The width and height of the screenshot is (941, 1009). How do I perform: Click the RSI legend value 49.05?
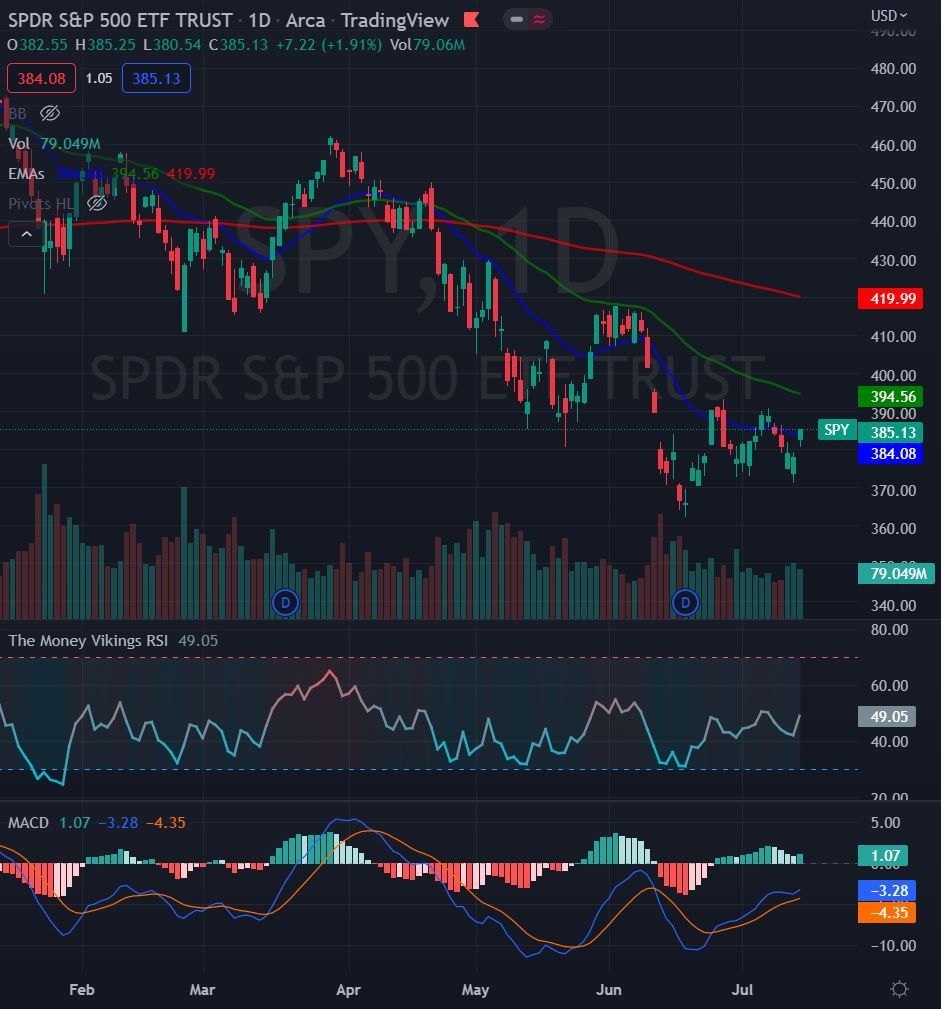click(198, 641)
